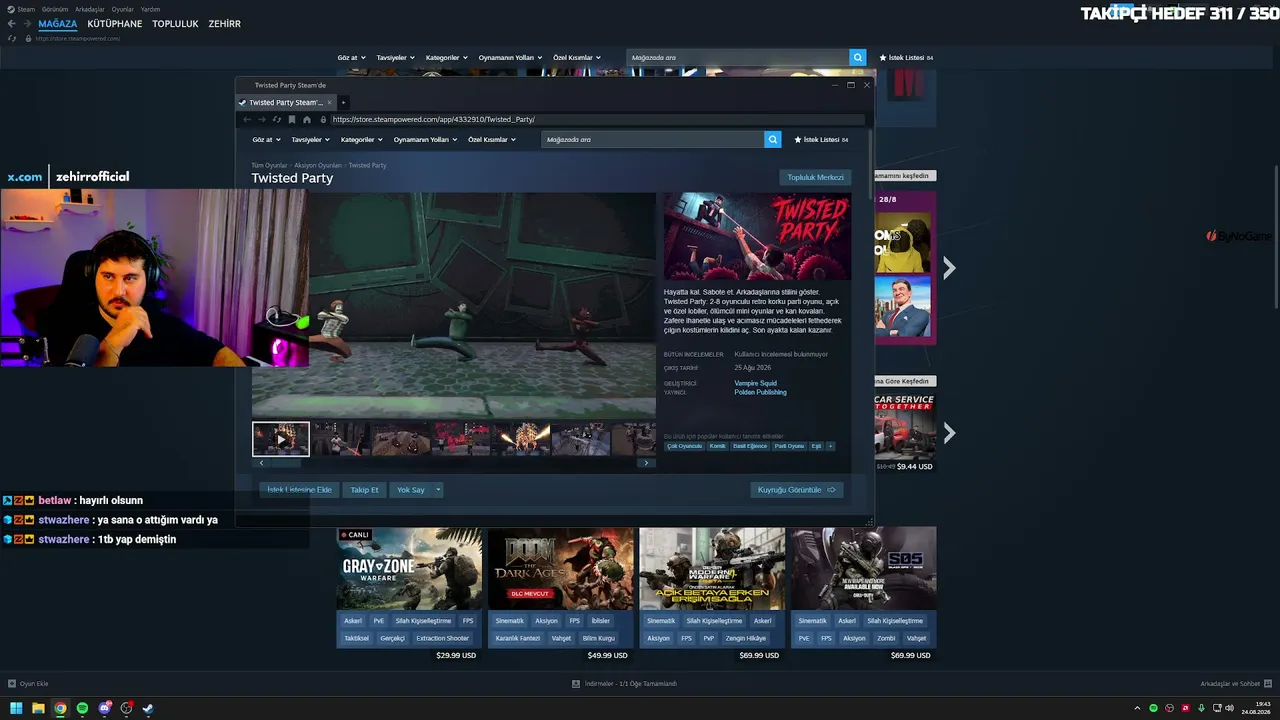Image resolution: width=1280 pixels, height=720 pixels.
Task: Open Arkadaşlar ve Sohbet panel
Action: pyautogui.click(x=1234, y=684)
